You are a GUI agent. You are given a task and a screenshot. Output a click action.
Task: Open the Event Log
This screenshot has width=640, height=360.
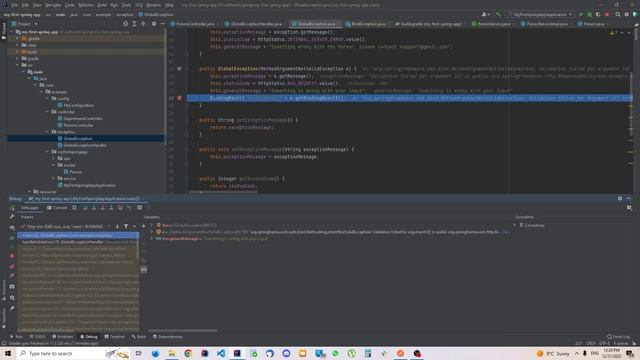[618, 337]
